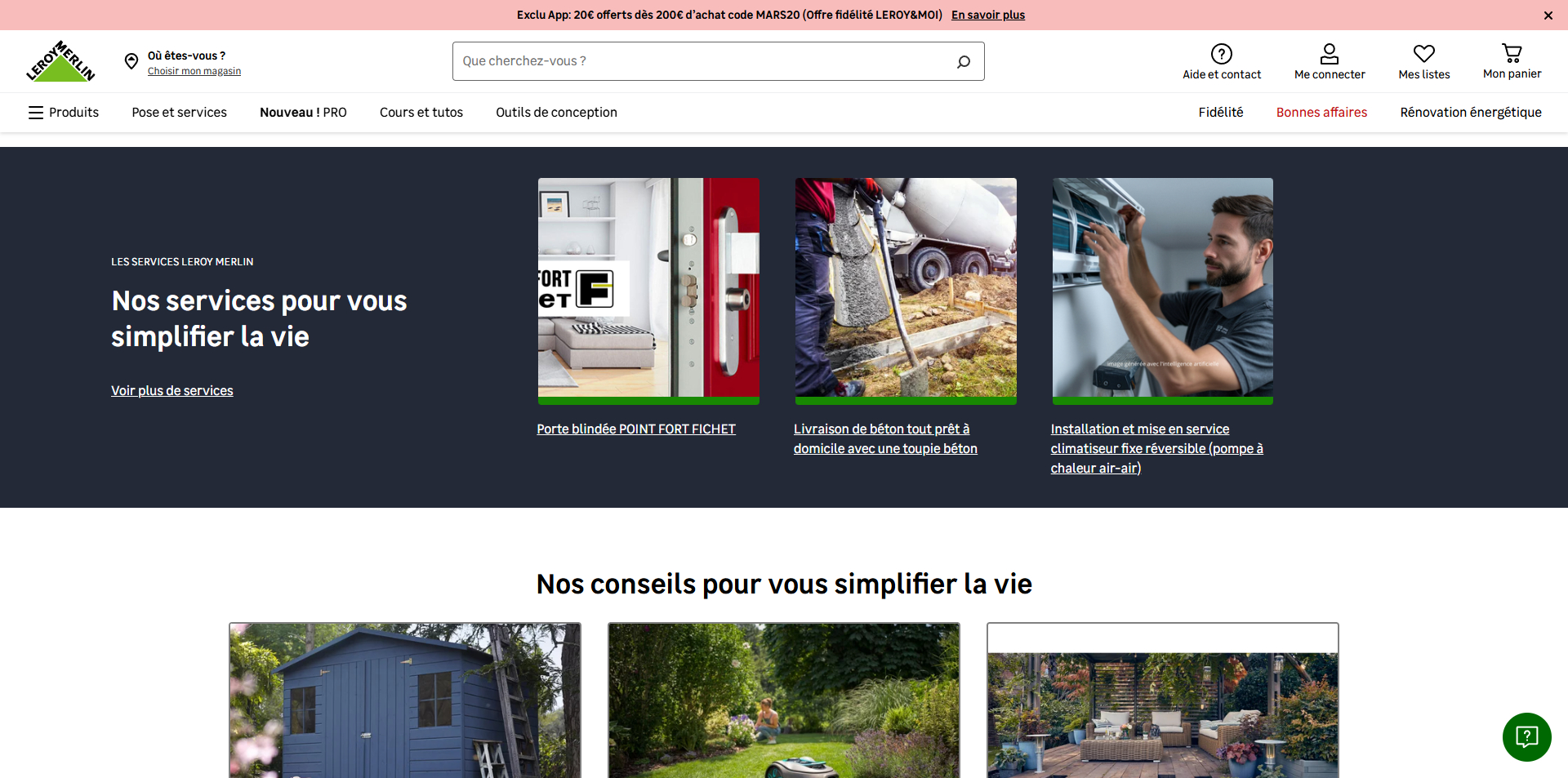This screenshot has height=778, width=1568.
Task: Open Livraison de béton tout prêt link
Action: pos(885,439)
